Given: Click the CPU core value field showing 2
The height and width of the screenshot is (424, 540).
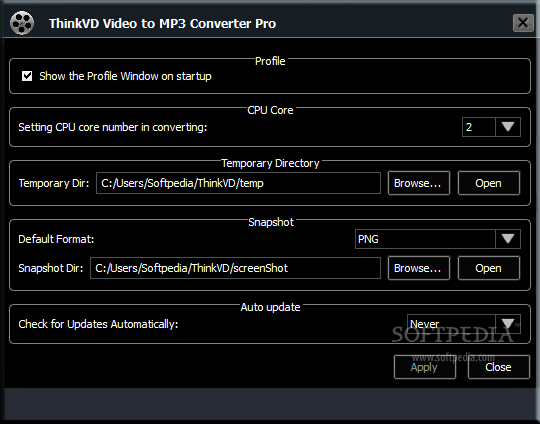Looking at the screenshot, I should click(479, 127).
